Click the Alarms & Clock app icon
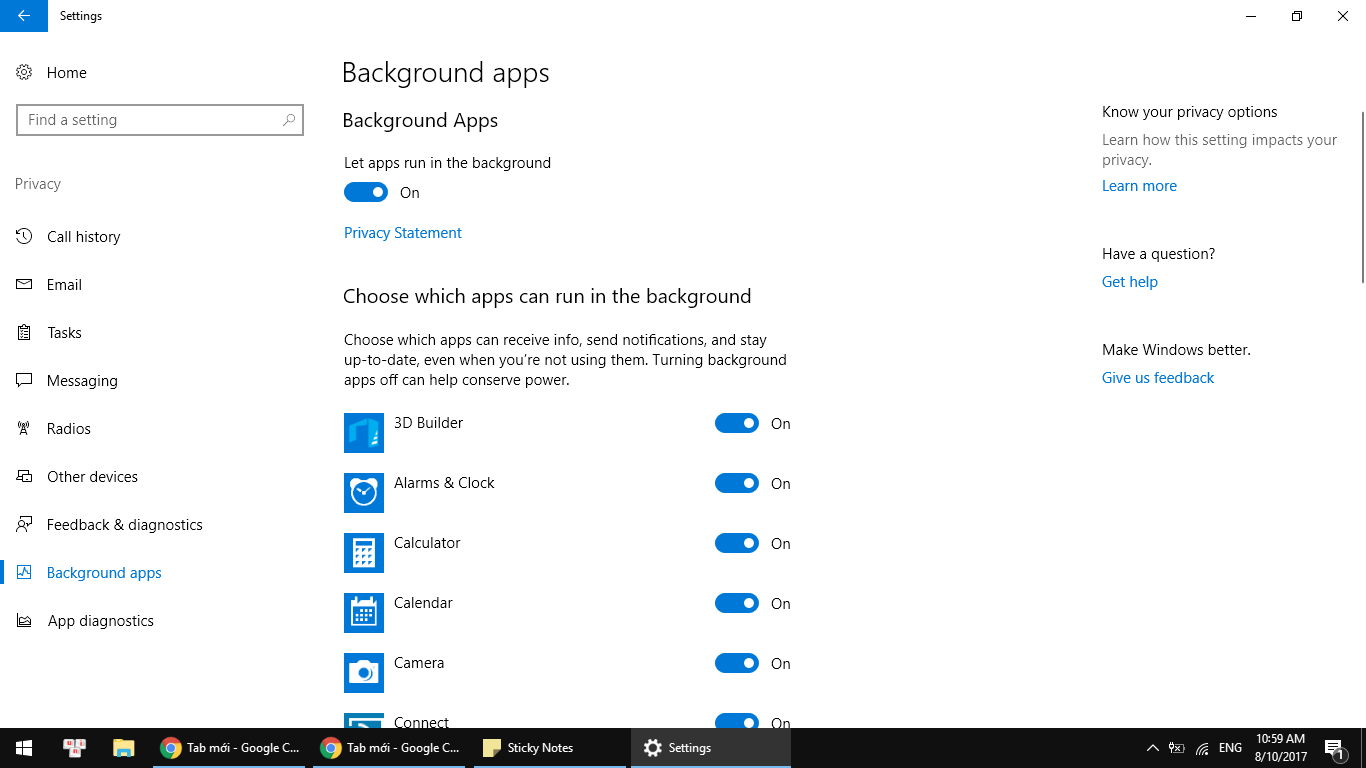 [363, 493]
